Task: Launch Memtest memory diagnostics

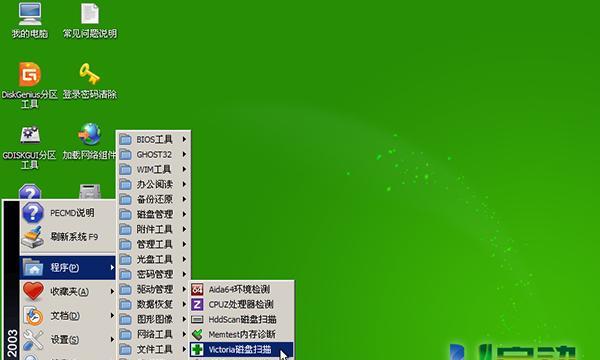Action: pos(242,334)
